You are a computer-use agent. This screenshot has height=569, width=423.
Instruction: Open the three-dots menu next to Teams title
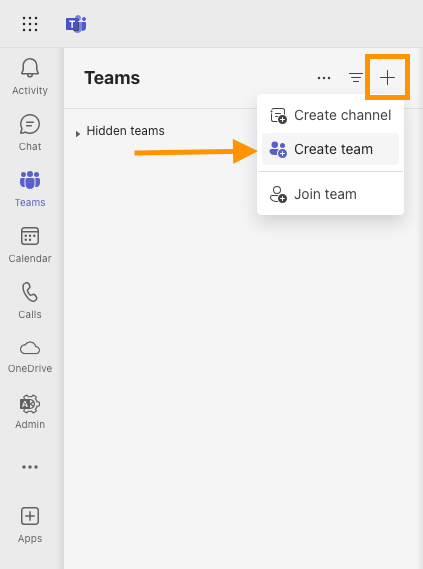tap(324, 78)
